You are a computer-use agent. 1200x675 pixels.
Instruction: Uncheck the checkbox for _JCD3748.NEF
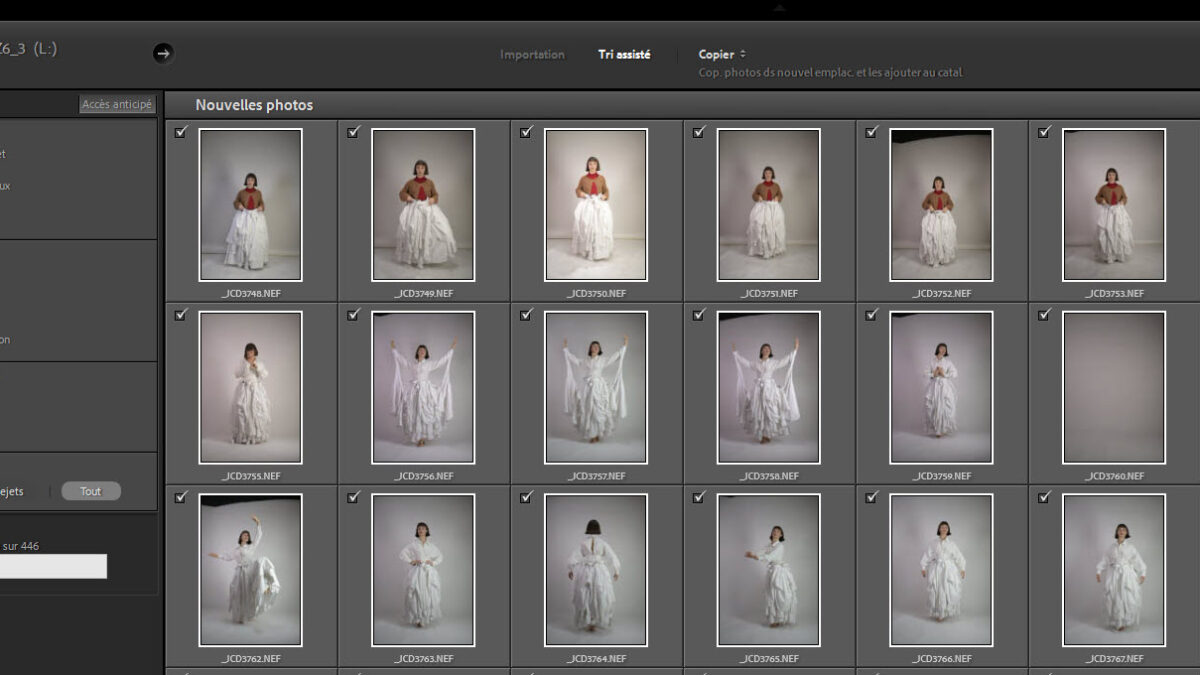click(181, 132)
